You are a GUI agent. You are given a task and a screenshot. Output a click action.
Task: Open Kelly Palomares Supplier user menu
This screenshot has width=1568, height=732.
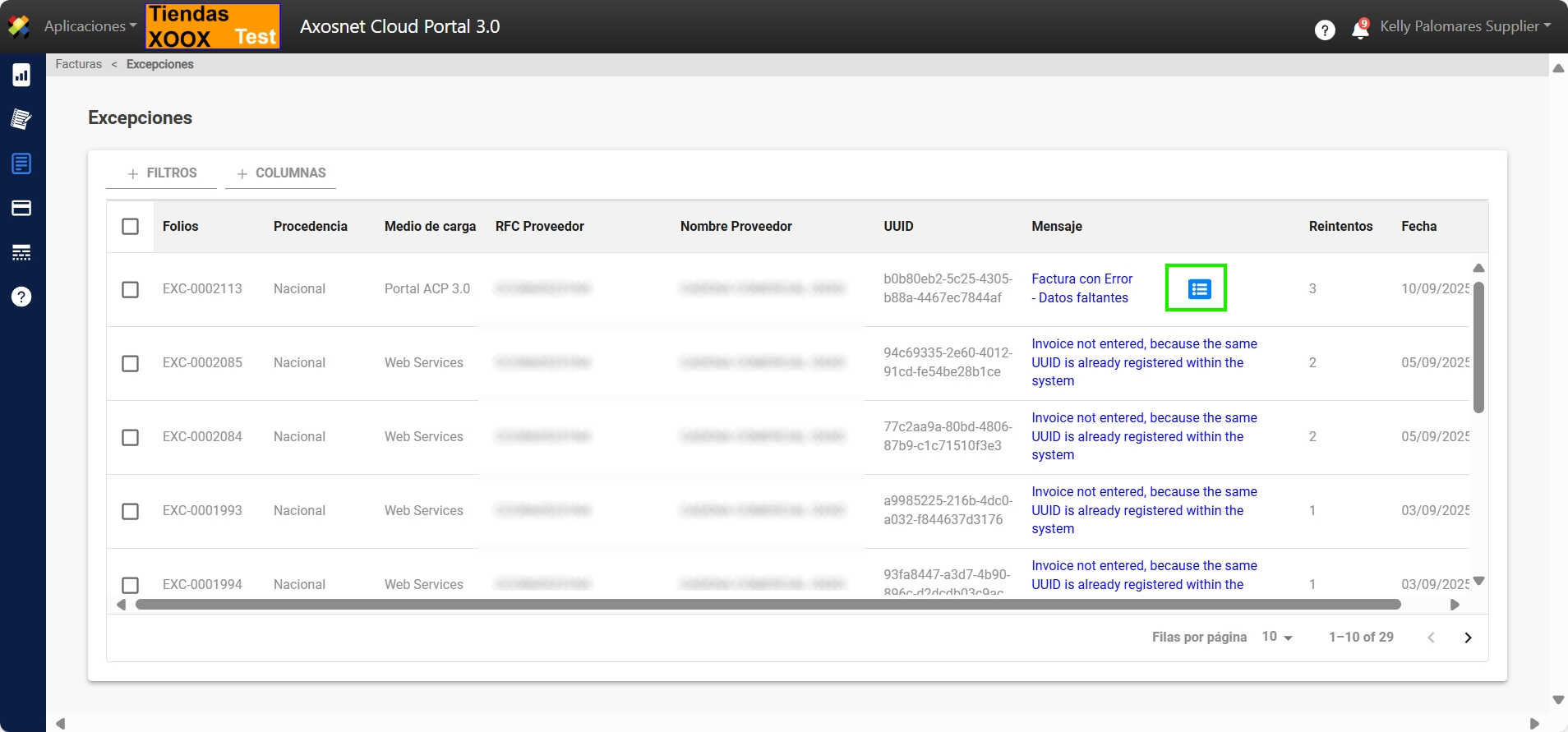point(1464,26)
